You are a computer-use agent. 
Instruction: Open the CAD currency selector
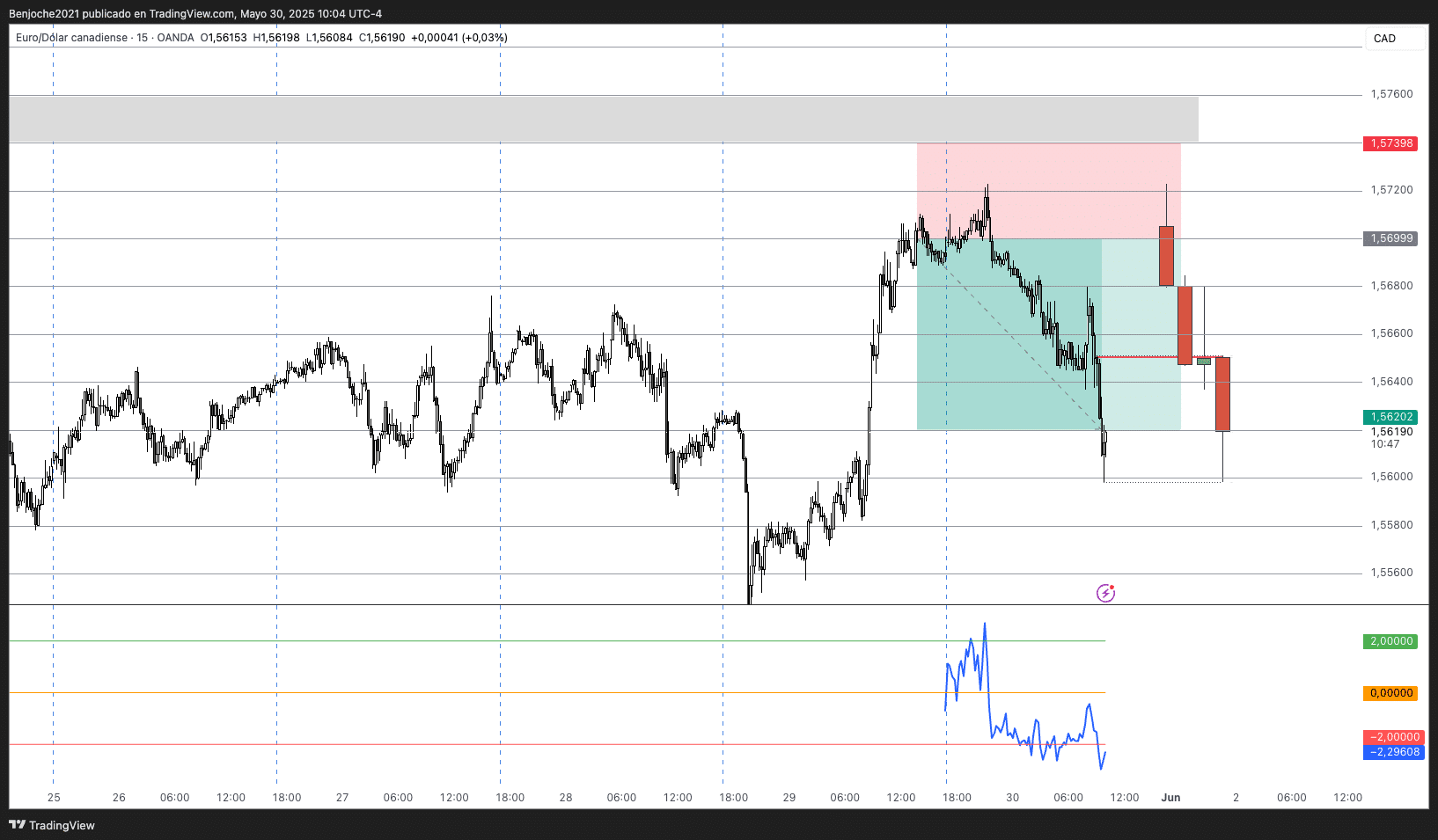[1394, 39]
